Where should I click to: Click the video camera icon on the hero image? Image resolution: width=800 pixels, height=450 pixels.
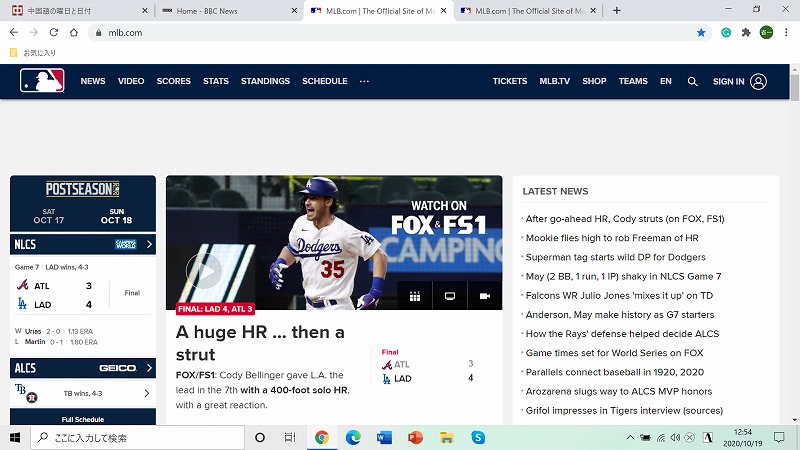tap(485, 296)
